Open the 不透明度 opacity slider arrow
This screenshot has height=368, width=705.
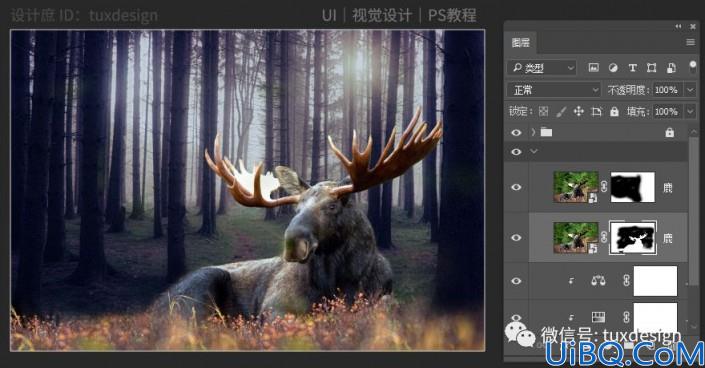click(690, 90)
